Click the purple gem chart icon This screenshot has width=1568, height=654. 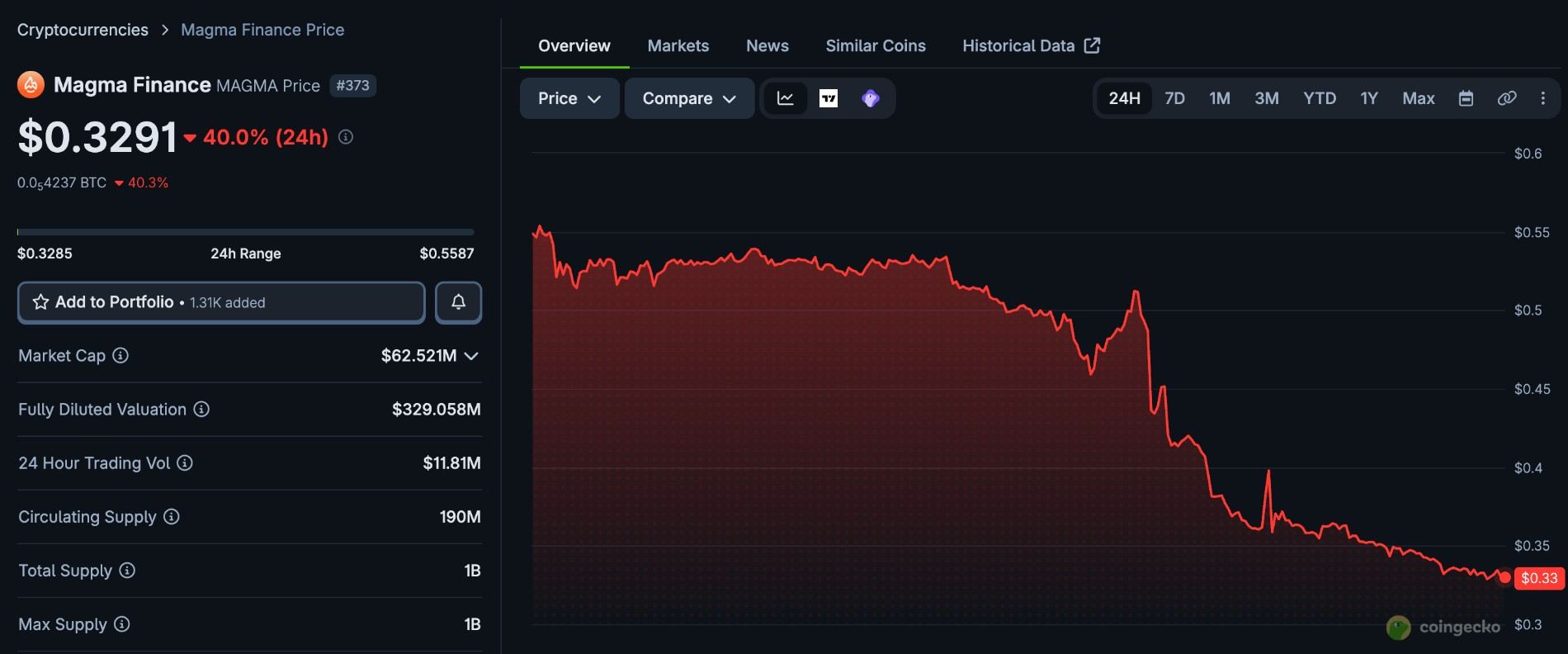tap(870, 98)
